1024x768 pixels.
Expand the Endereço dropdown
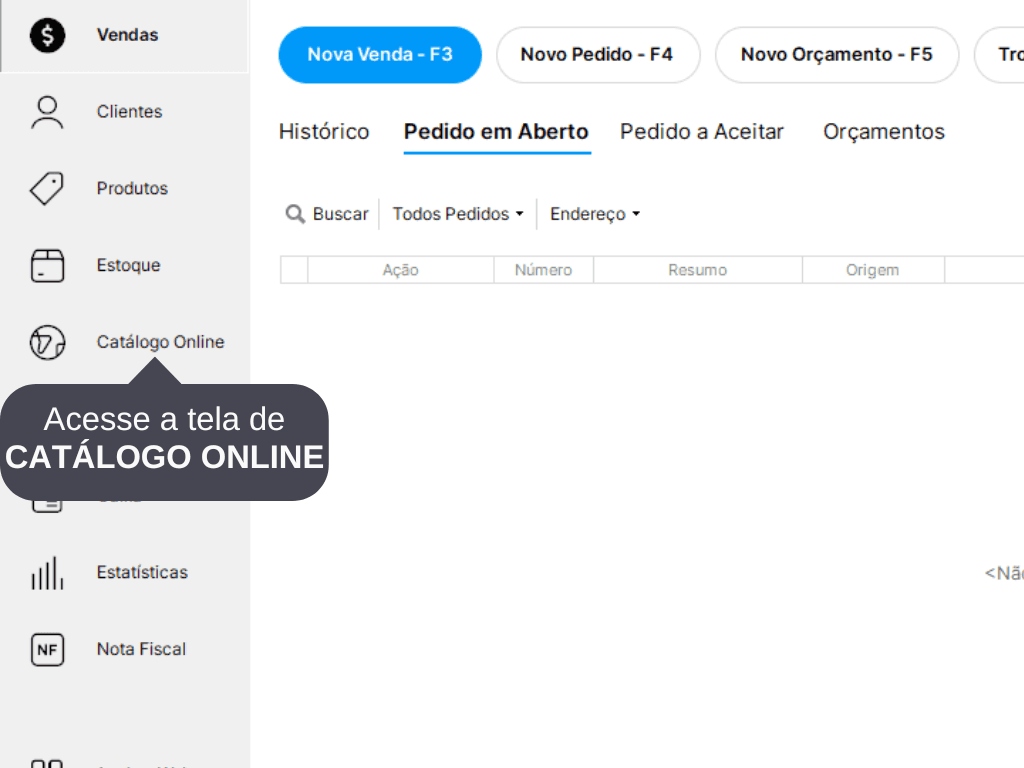coord(594,214)
